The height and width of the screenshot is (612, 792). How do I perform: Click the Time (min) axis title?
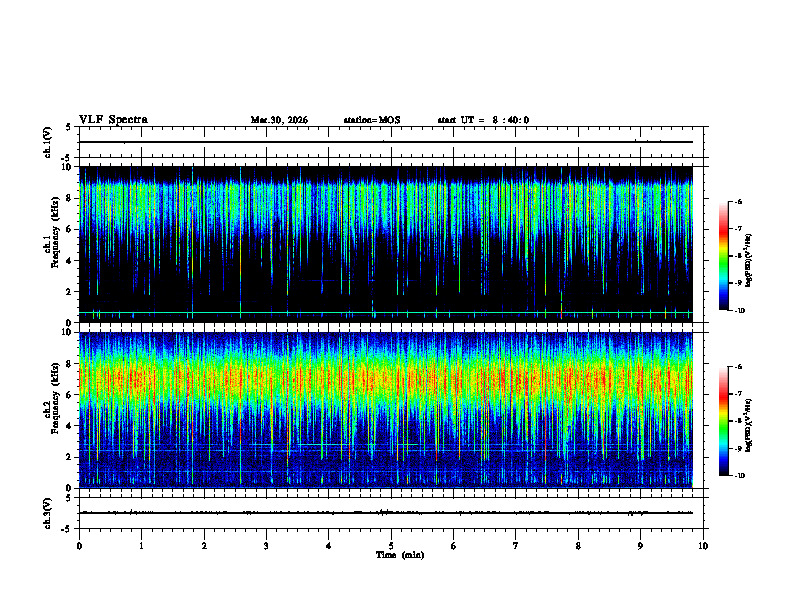point(400,555)
